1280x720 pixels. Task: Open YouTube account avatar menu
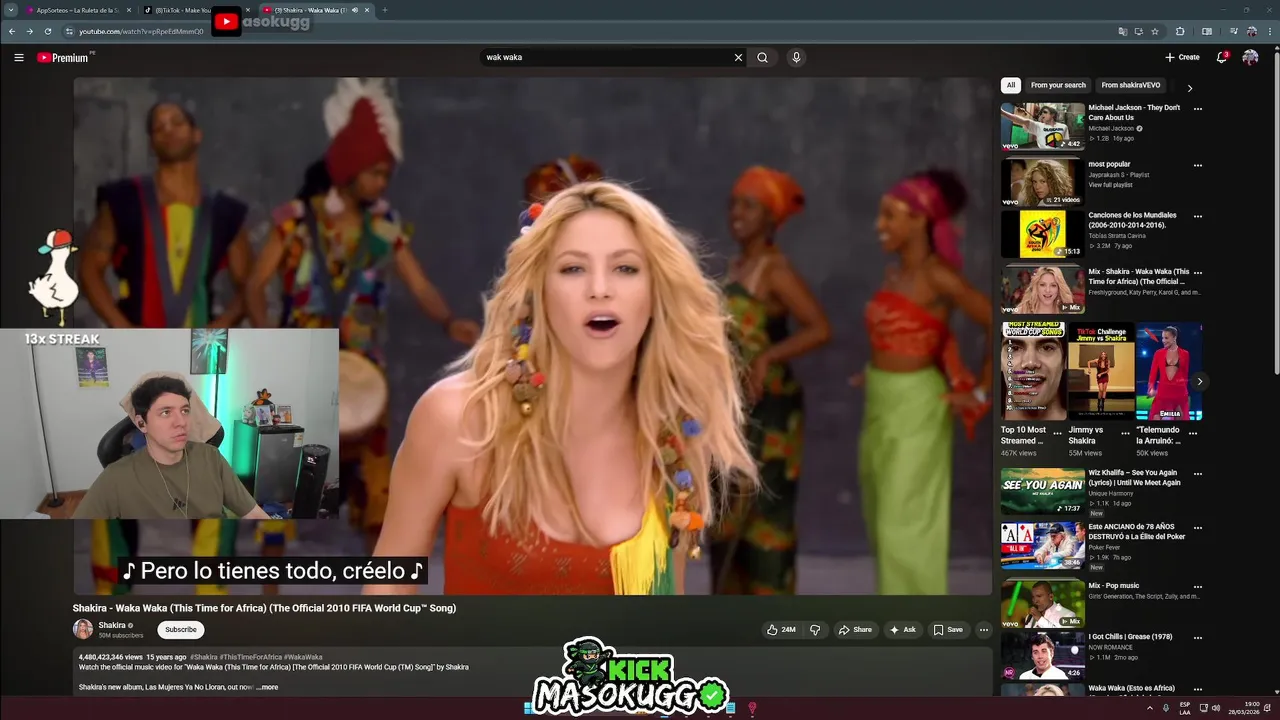click(x=1250, y=58)
